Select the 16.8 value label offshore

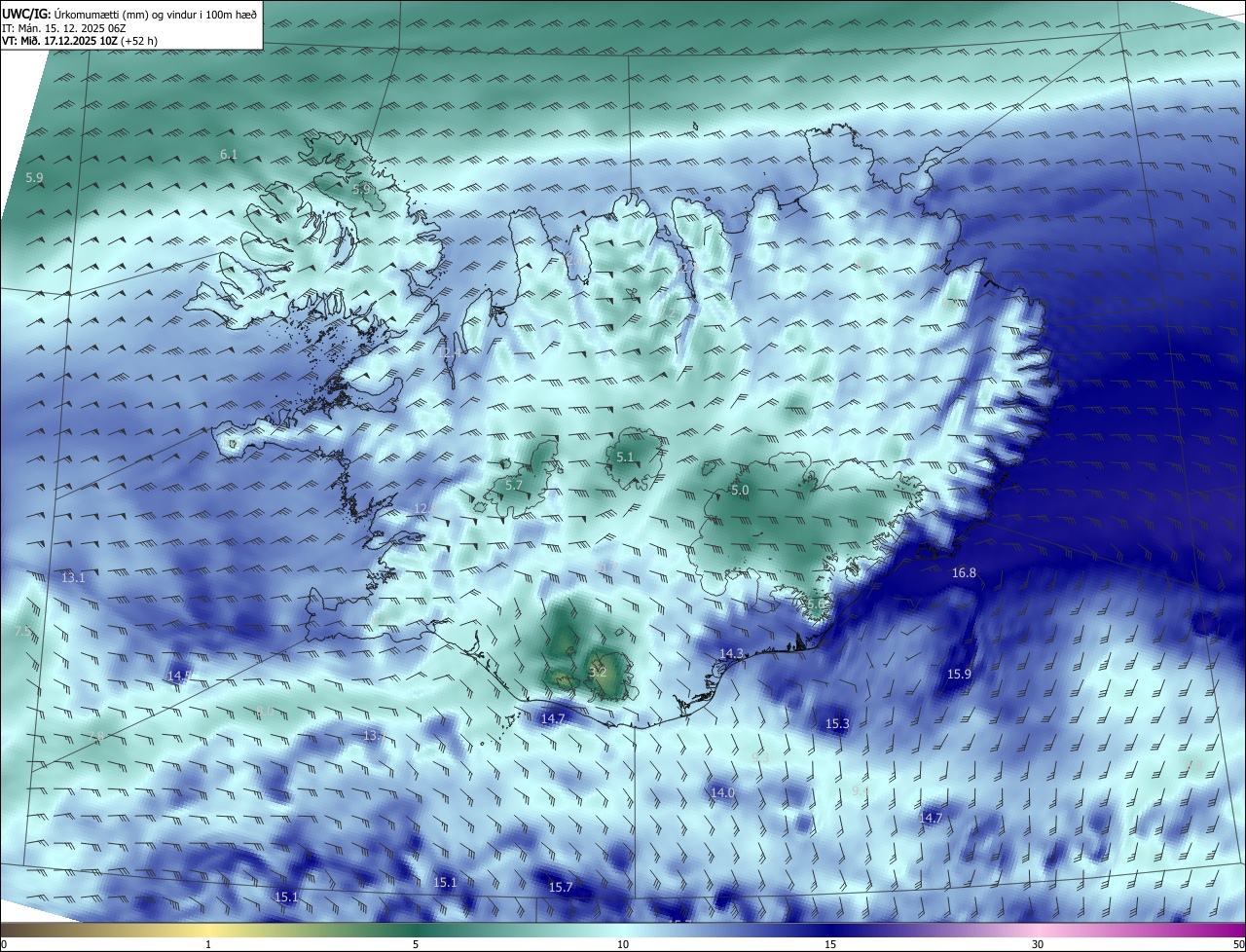pyautogui.click(x=964, y=573)
